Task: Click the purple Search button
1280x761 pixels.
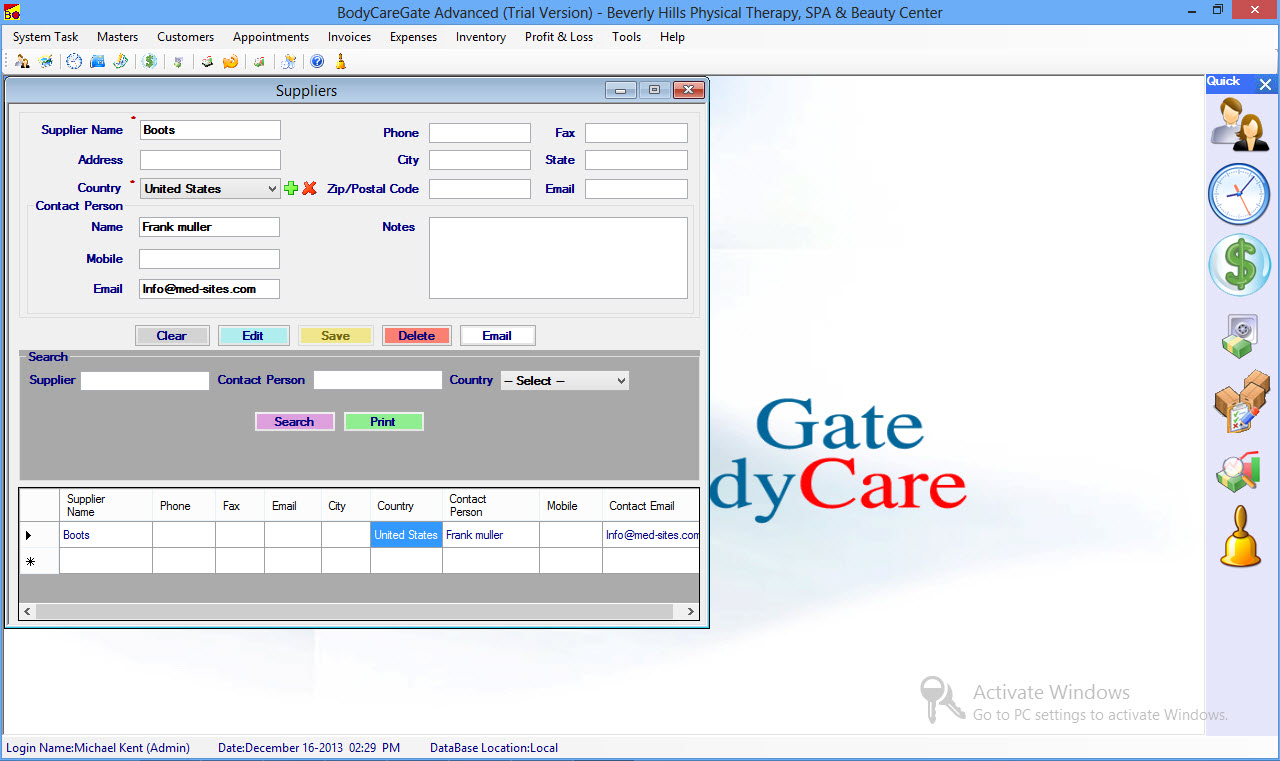Action: coord(294,422)
